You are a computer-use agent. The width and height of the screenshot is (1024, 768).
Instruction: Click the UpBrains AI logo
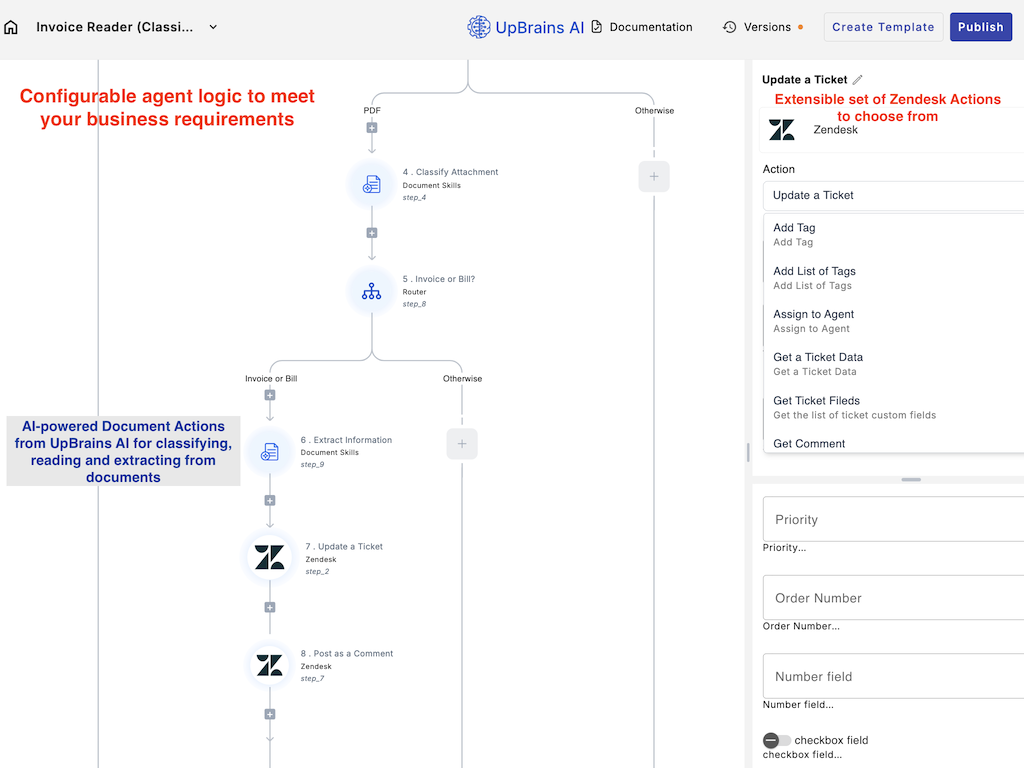(479, 27)
